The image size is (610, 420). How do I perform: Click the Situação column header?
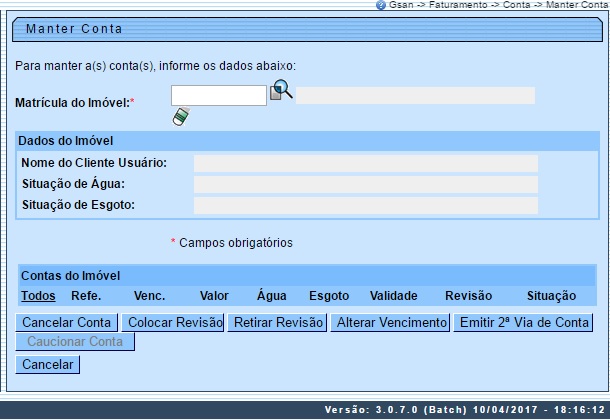[x=551, y=296]
